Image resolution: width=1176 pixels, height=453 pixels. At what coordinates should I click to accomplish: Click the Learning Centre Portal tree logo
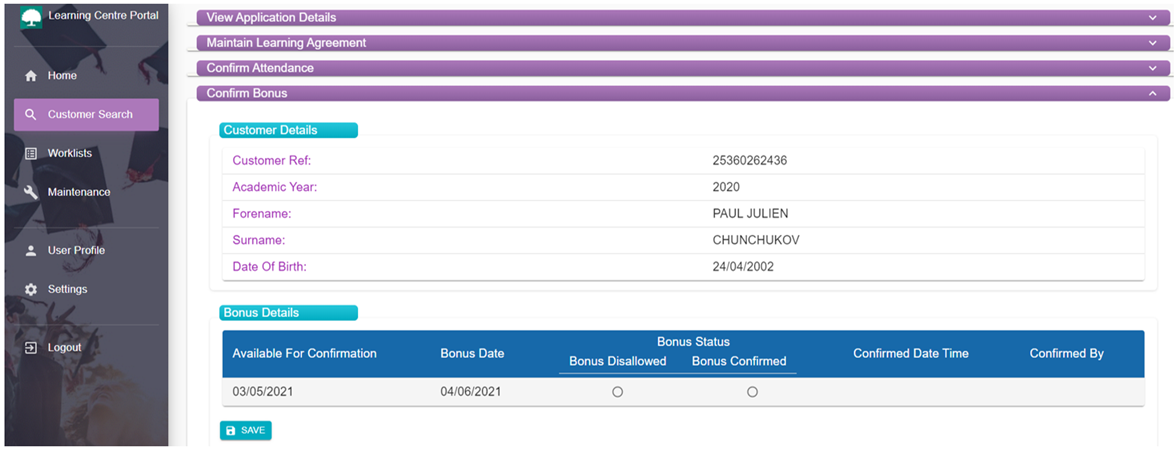tap(31, 18)
